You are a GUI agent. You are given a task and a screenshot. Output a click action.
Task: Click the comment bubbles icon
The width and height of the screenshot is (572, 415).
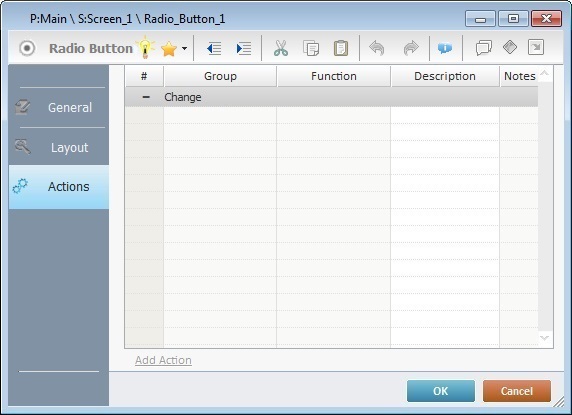484,48
